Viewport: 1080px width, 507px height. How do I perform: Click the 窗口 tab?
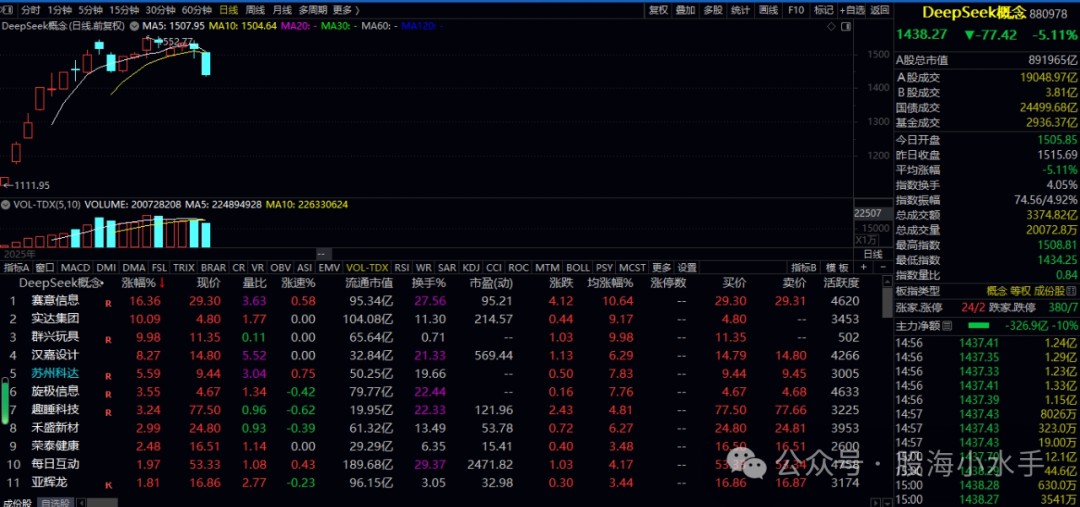click(45, 267)
